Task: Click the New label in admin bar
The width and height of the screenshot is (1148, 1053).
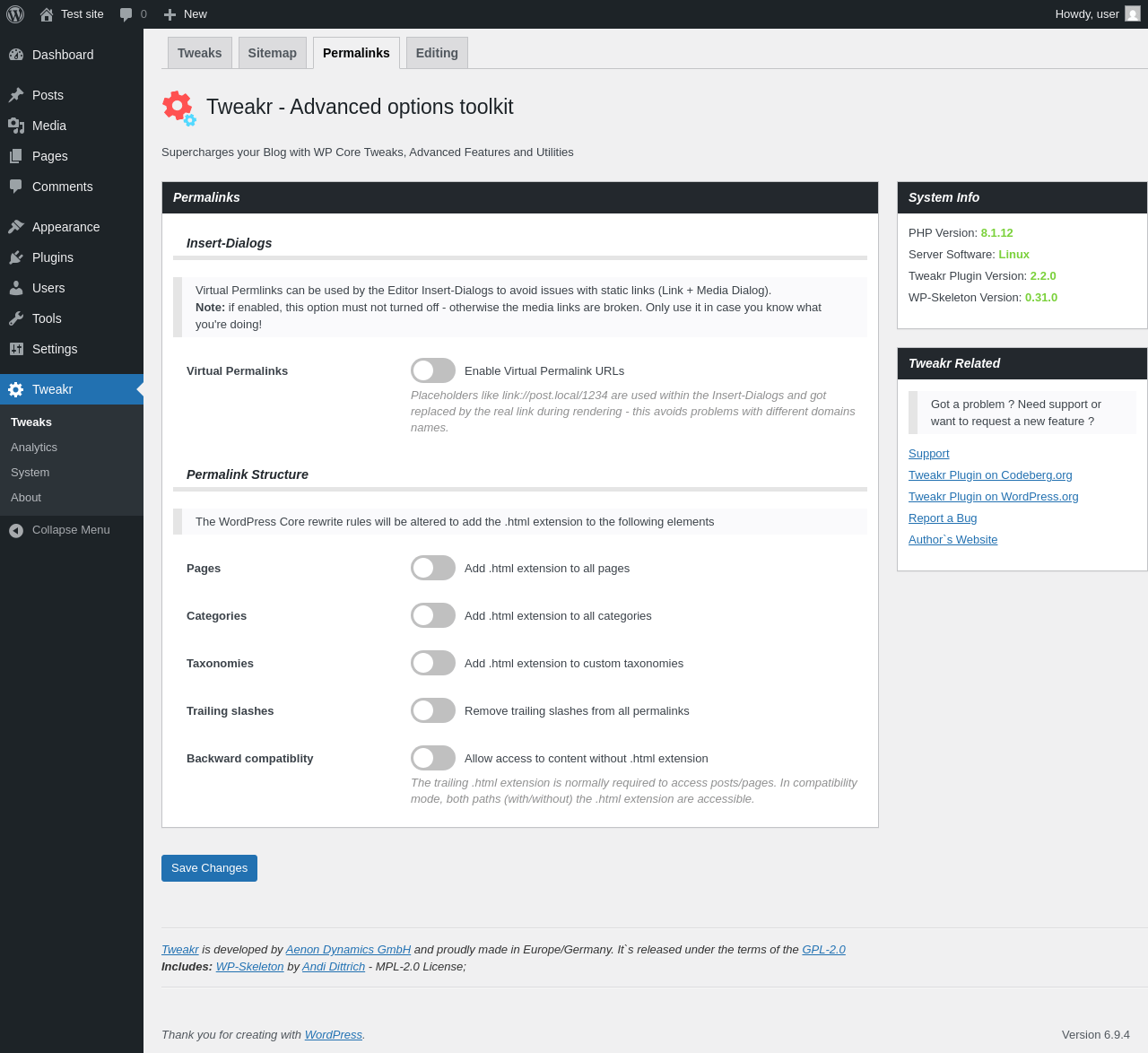Action: [x=196, y=14]
